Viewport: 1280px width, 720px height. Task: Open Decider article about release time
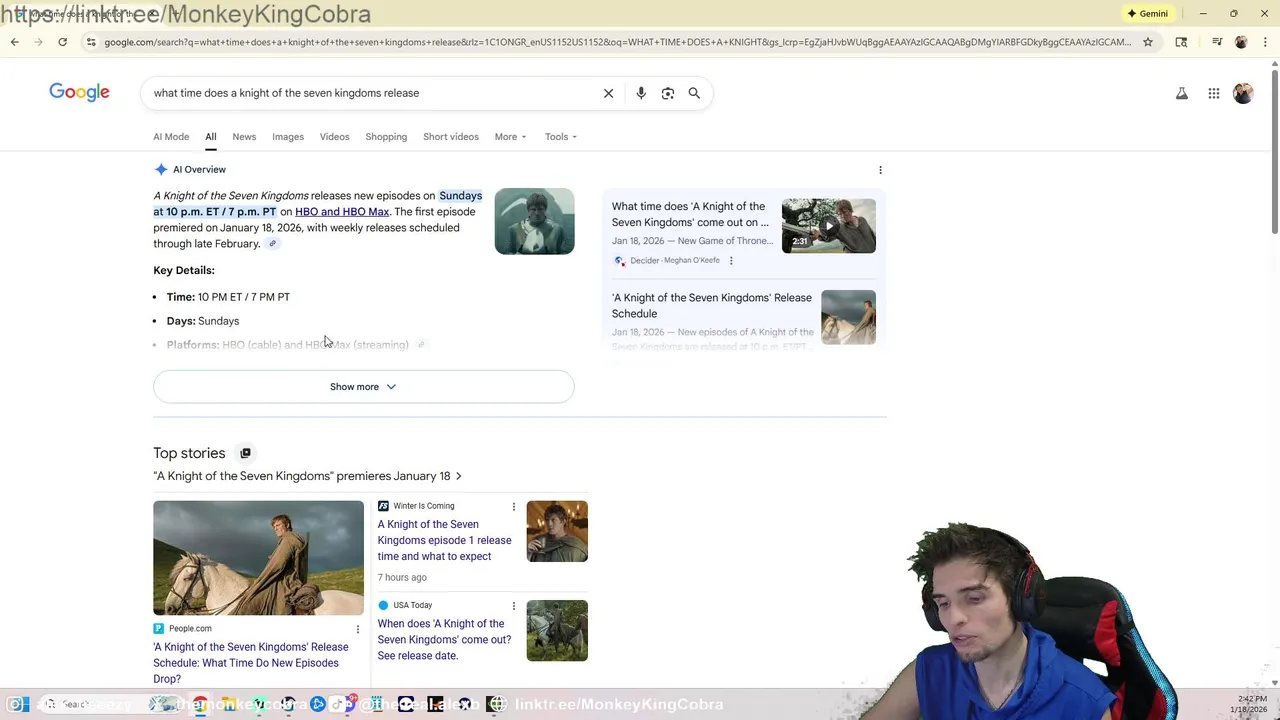(691, 215)
